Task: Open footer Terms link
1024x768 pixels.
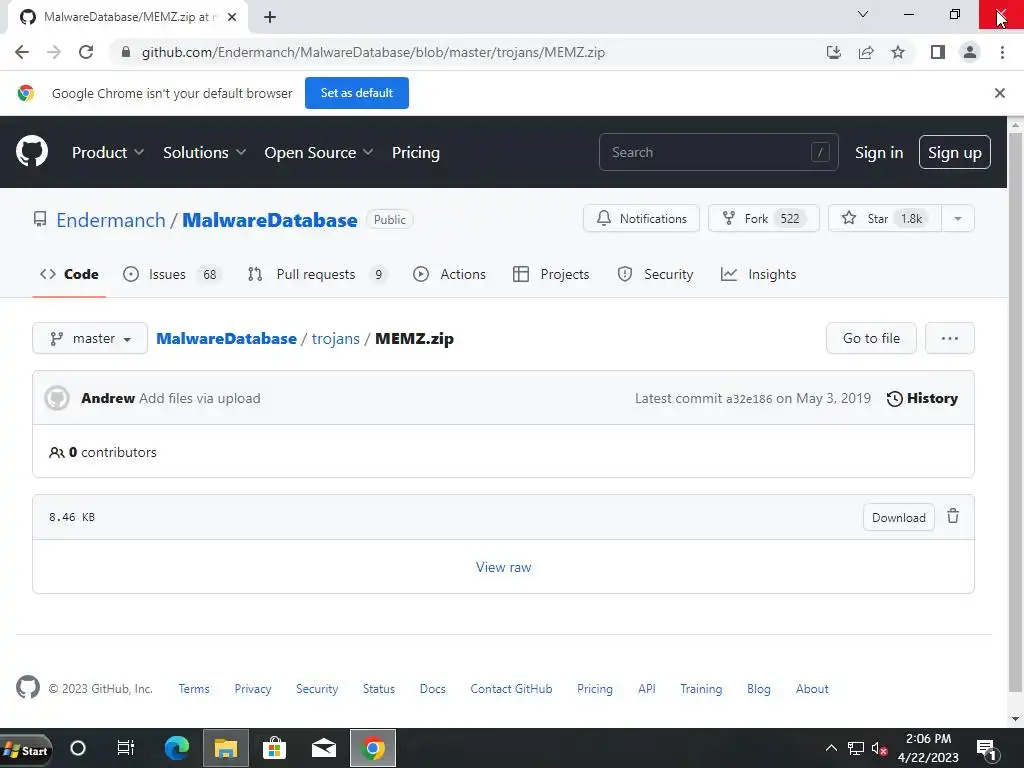Action: click(194, 688)
